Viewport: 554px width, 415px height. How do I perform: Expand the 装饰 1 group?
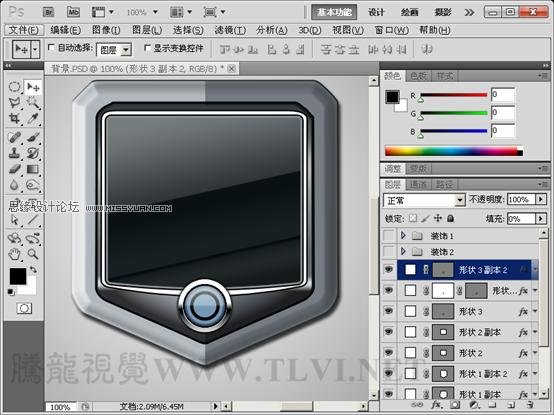tap(403, 236)
